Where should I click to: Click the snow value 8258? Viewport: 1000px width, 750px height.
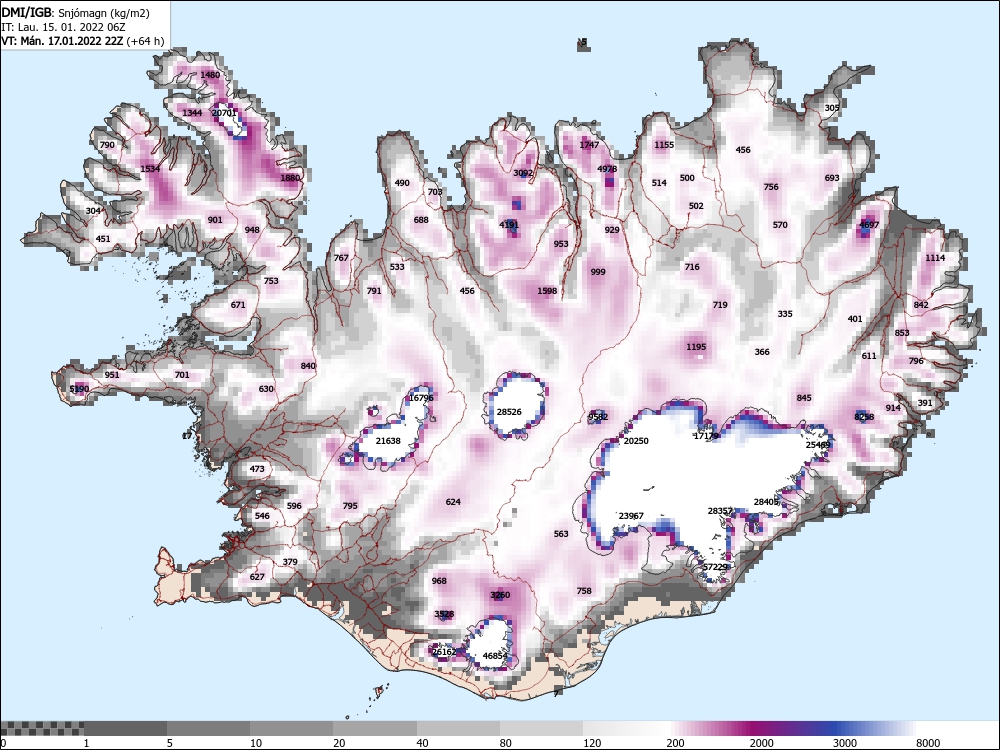864,417
